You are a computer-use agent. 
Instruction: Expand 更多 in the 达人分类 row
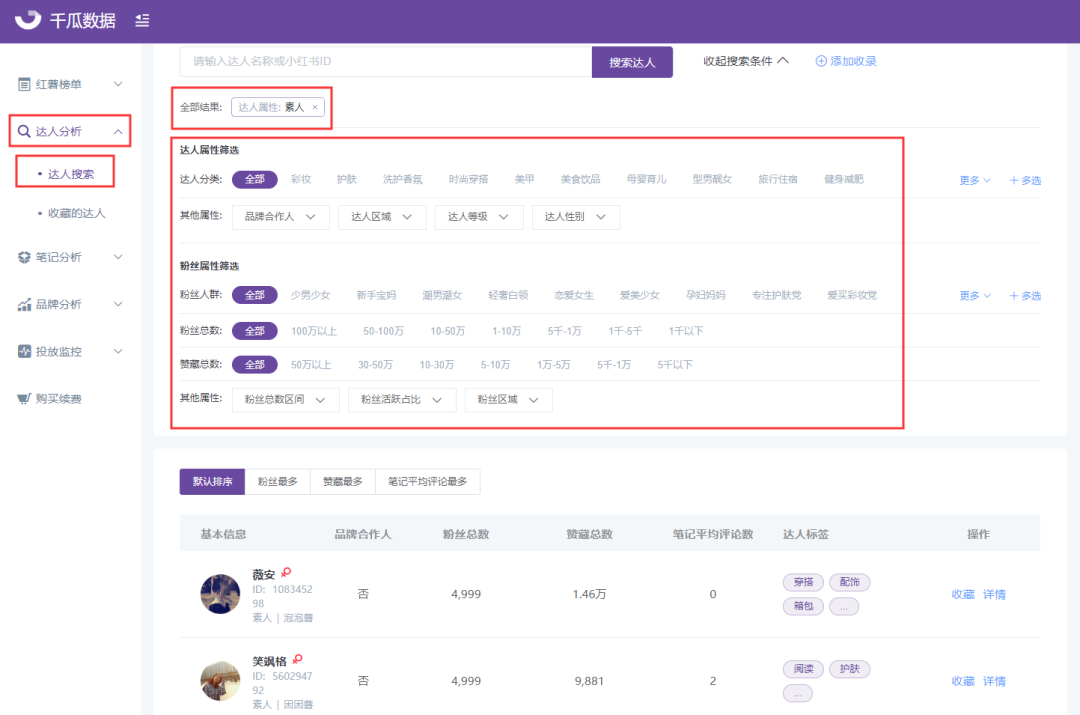tap(975, 180)
